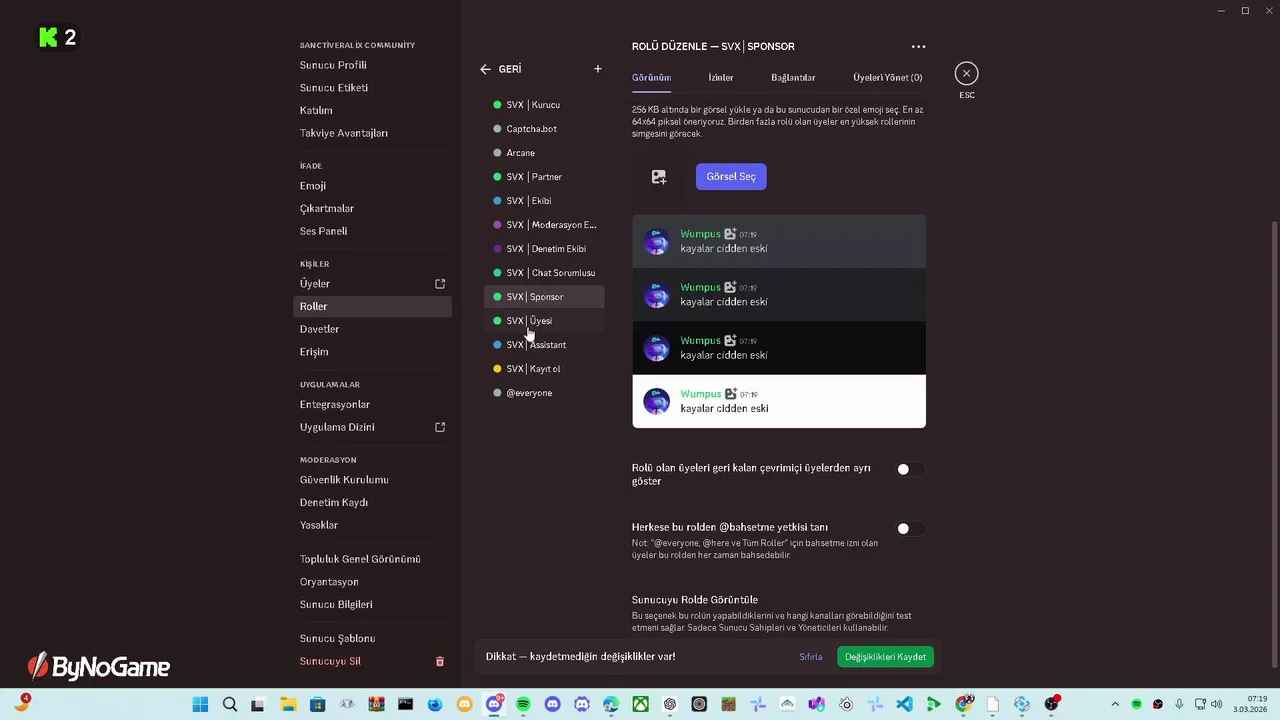Screen dimensions: 1280x720
Task: Click the plus icon to add a role
Action: pos(598,69)
